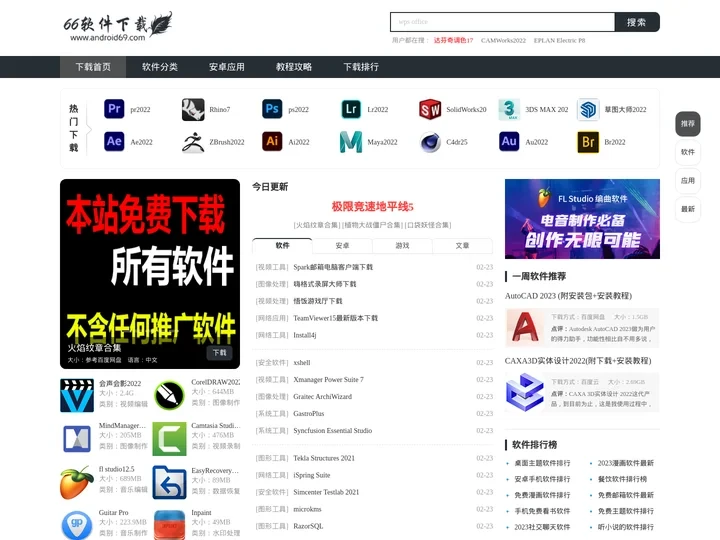Viewport: 720px width, 540px height.
Task: Select the ZBrush2022 icon
Action: (193, 142)
